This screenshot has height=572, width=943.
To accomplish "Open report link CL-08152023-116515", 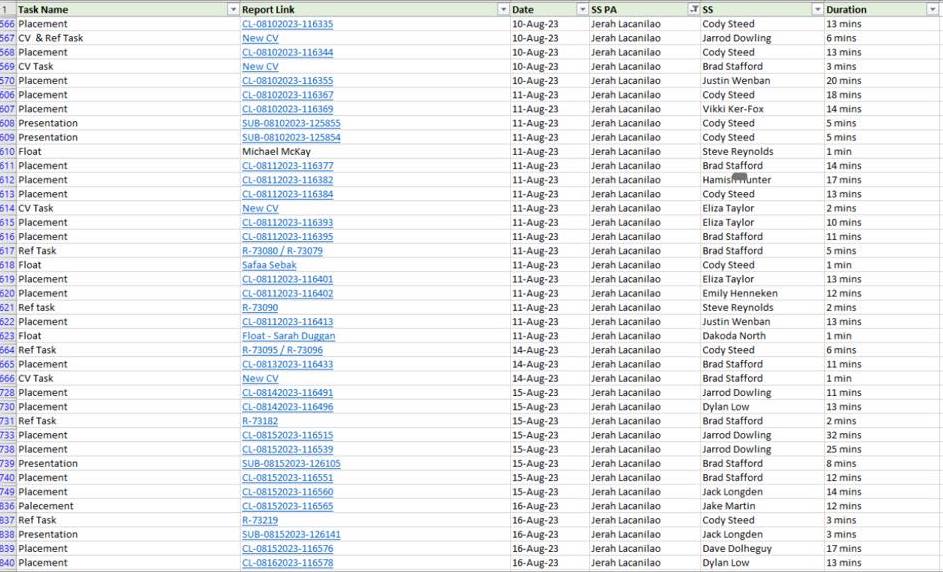I will (x=287, y=435).
